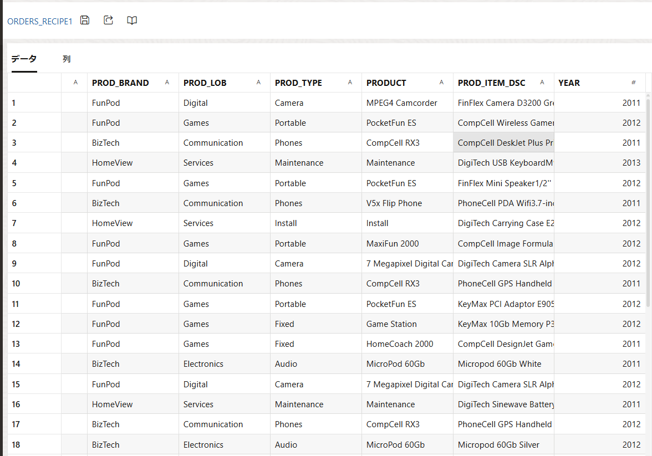652x456 pixels.
Task: Open the ORDERS_RECIPE1 link
Action: 40,21
